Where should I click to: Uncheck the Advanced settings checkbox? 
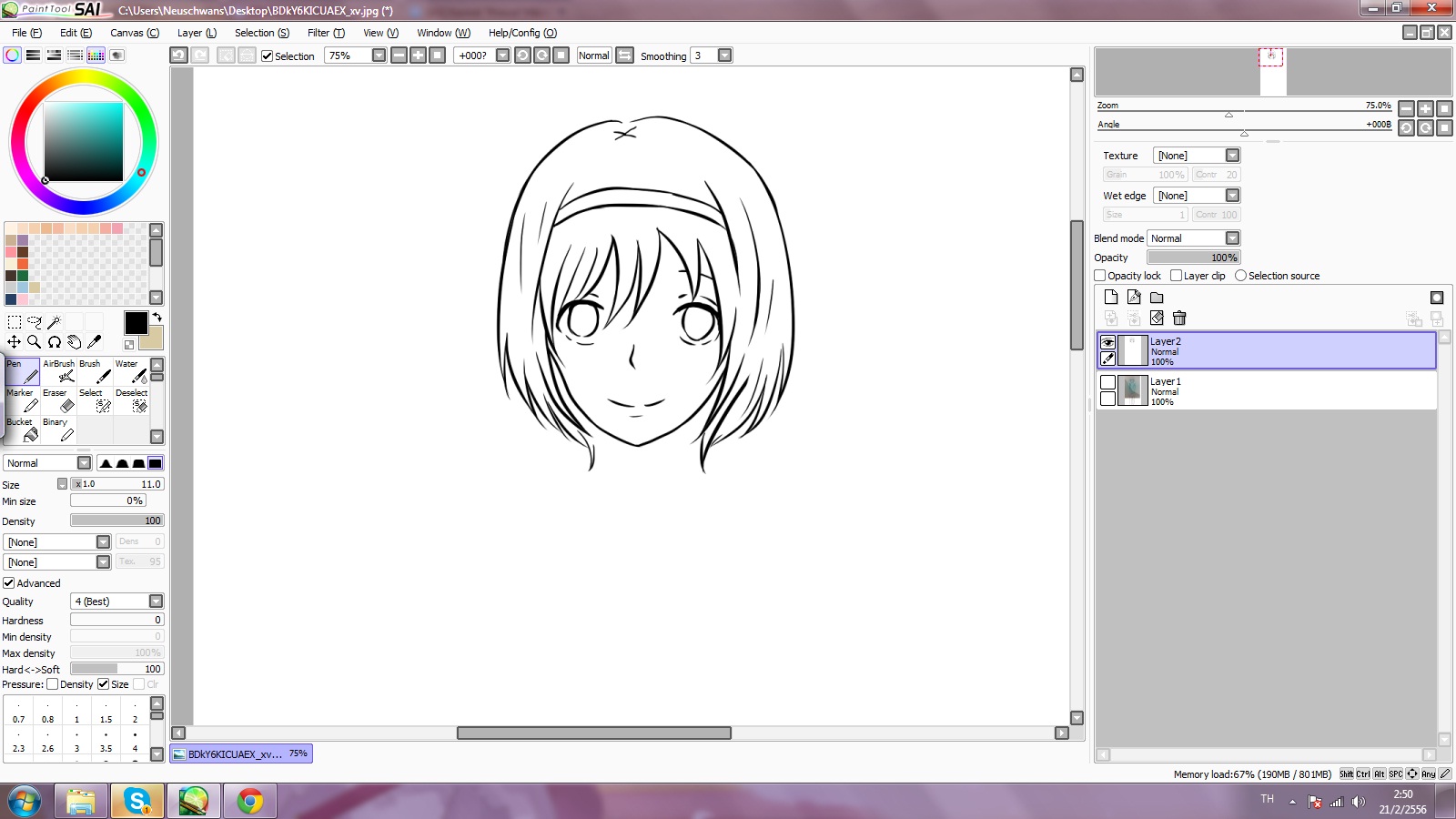click(9, 583)
